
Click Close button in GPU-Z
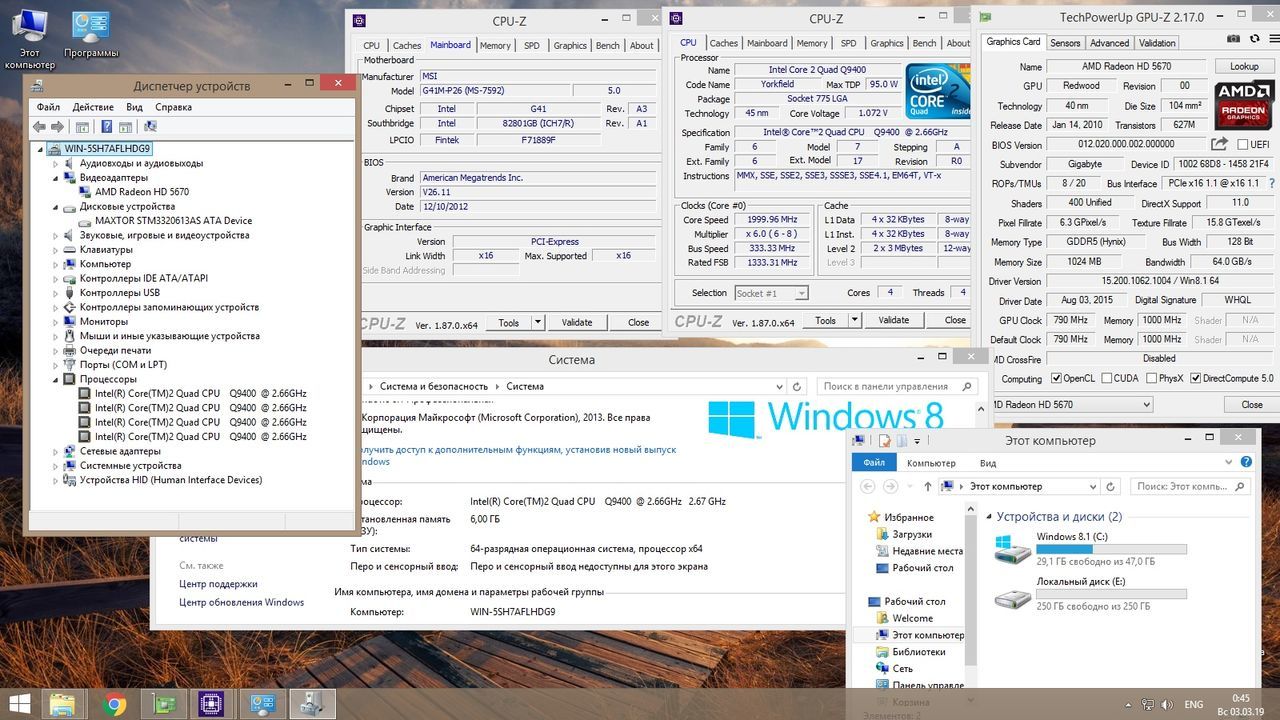pyautogui.click(x=1252, y=404)
